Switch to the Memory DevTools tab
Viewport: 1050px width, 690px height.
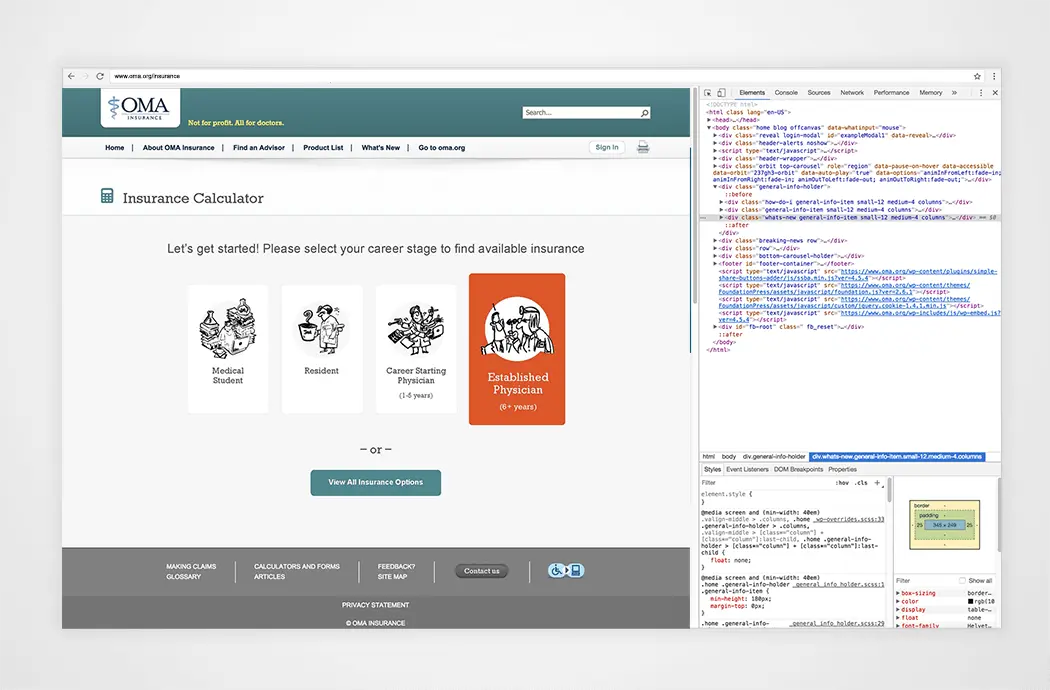[931, 93]
